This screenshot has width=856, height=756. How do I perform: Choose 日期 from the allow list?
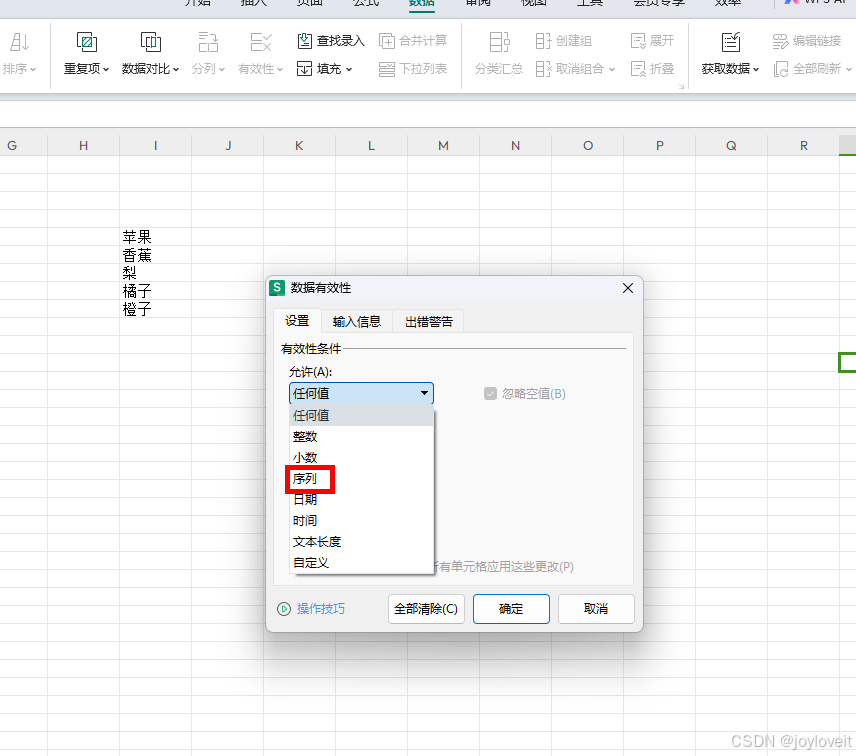coord(361,499)
